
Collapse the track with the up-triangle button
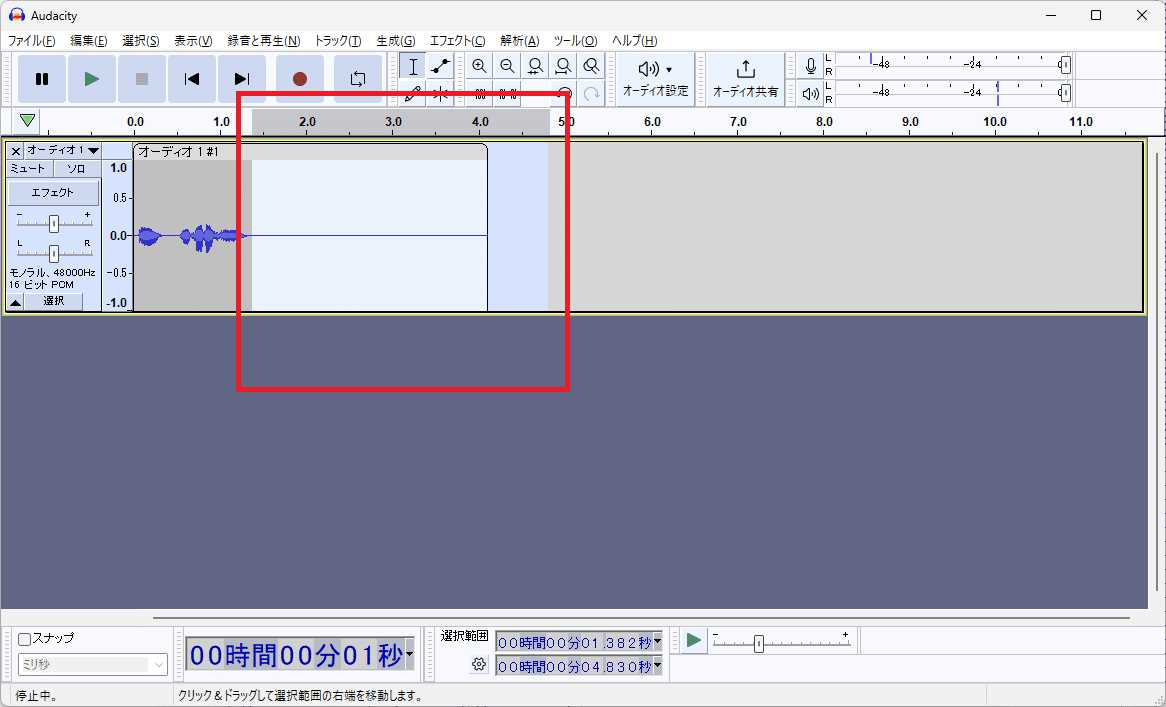16,302
